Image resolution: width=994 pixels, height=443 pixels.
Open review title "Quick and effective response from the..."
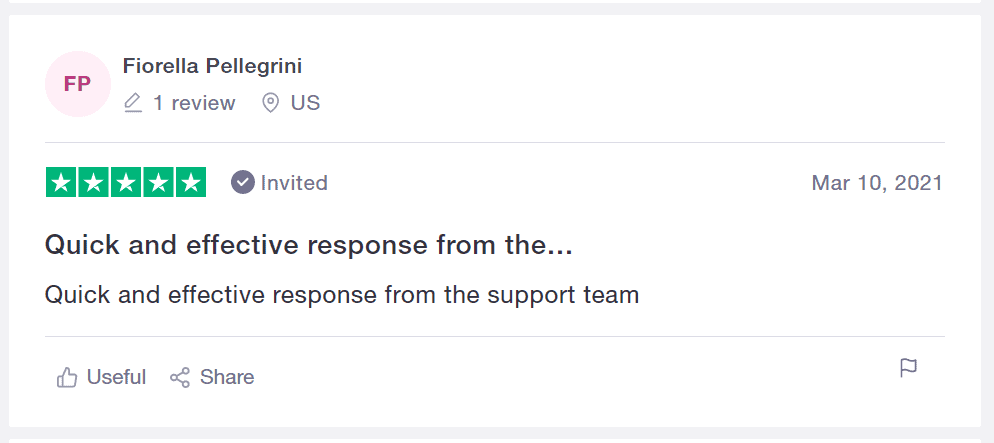[309, 246]
